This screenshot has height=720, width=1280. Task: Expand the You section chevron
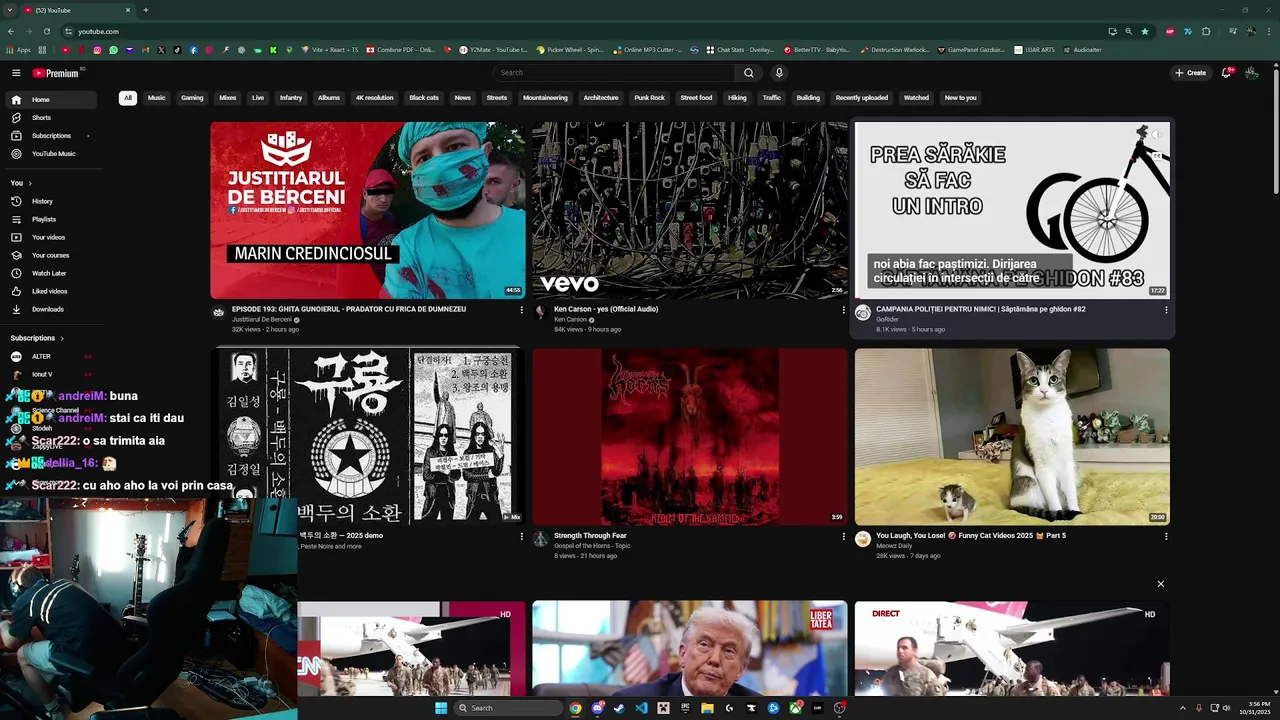click(x=30, y=183)
